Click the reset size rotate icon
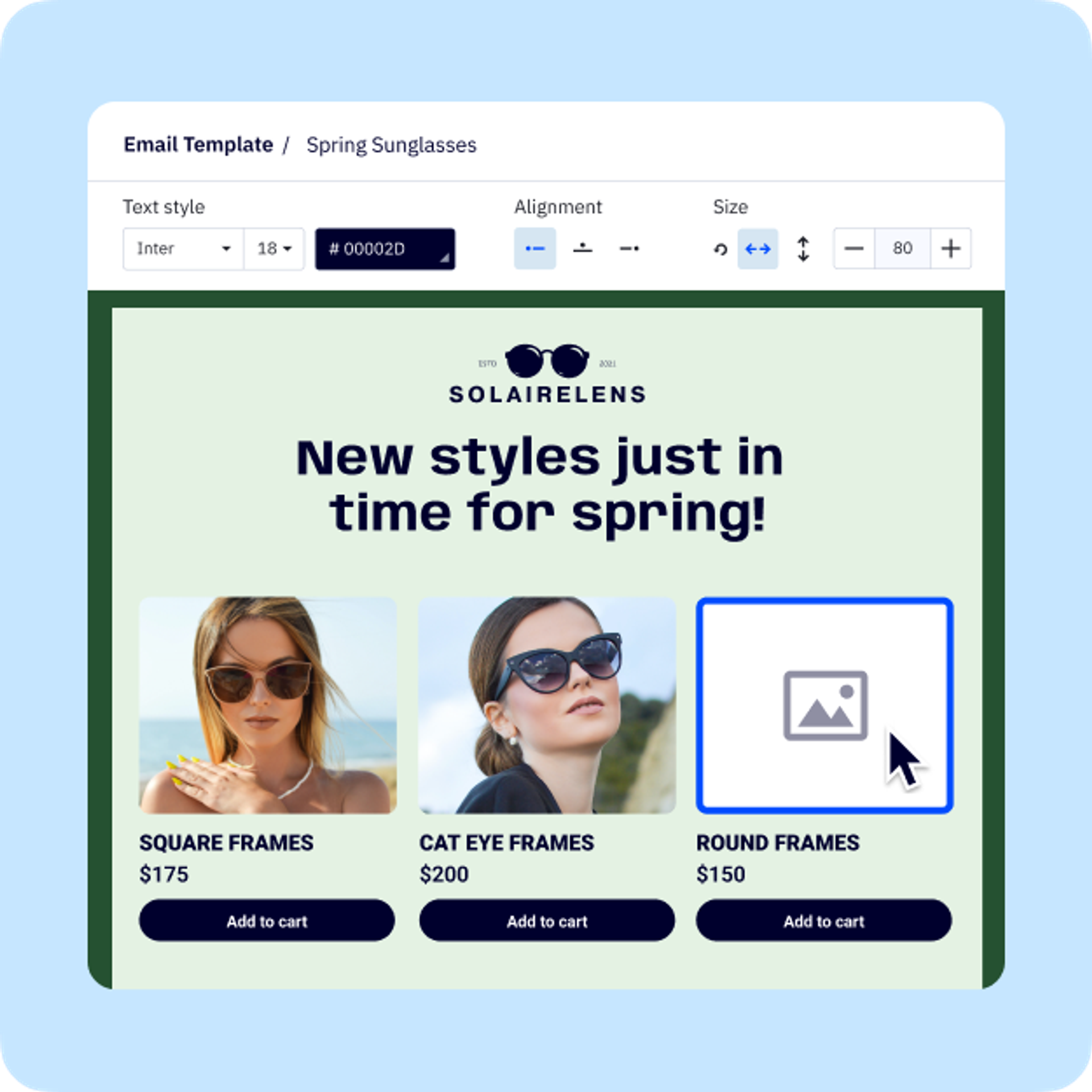This screenshot has width=1092, height=1092. click(721, 249)
